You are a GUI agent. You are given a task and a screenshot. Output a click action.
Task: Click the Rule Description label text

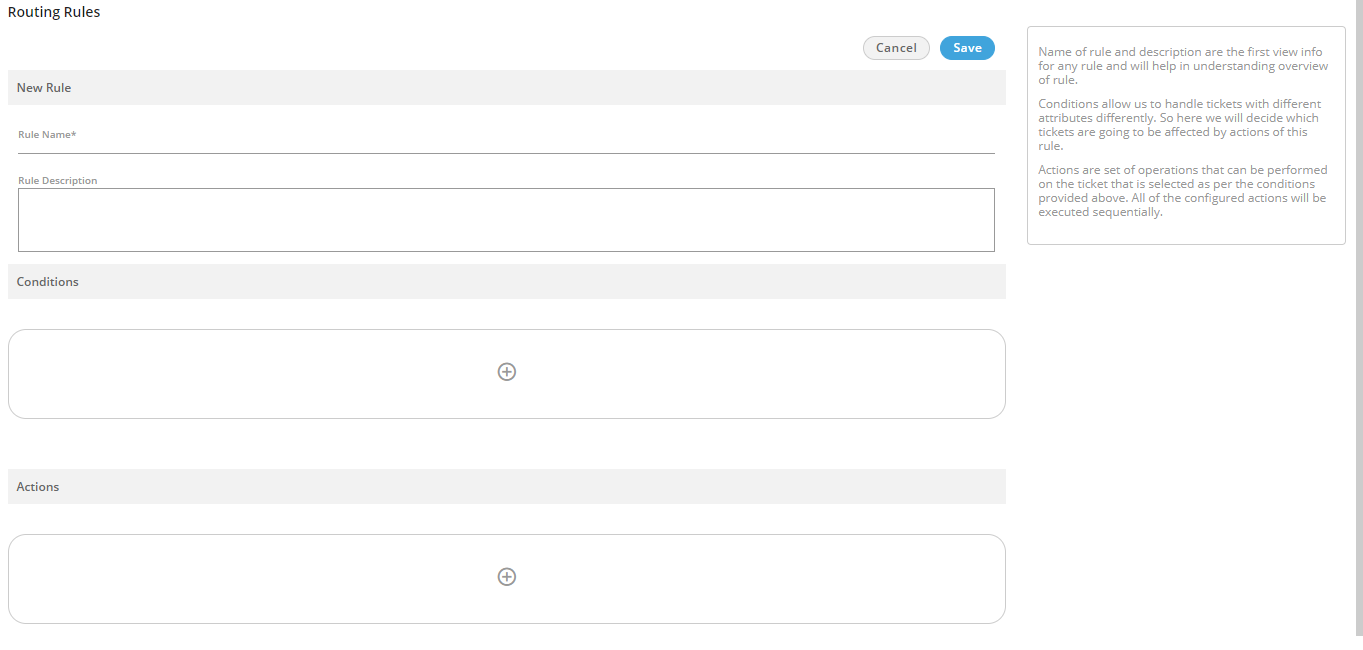(x=58, y=181)
